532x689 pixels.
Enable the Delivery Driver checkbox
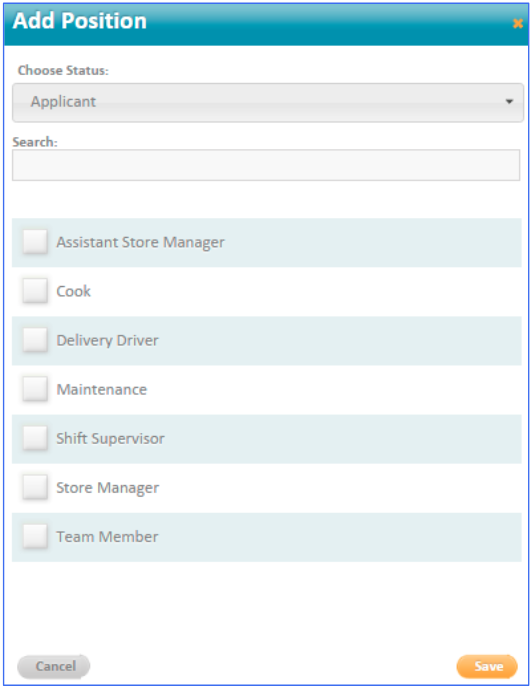(x=35, y=339)
